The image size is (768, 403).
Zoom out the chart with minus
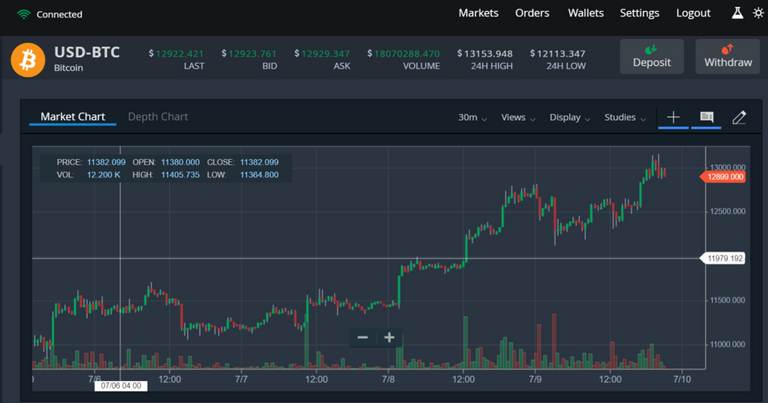pyautogui.click(x=363, y=337)
